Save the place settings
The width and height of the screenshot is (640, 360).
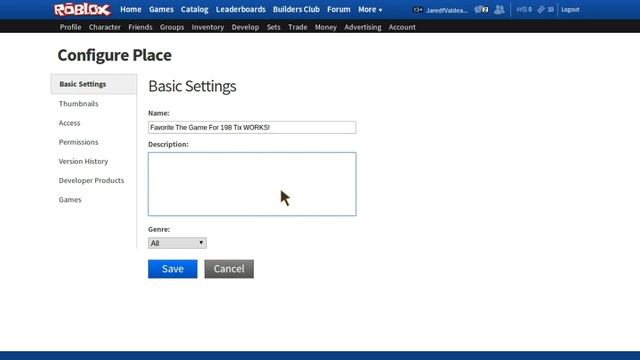[173, 269]
